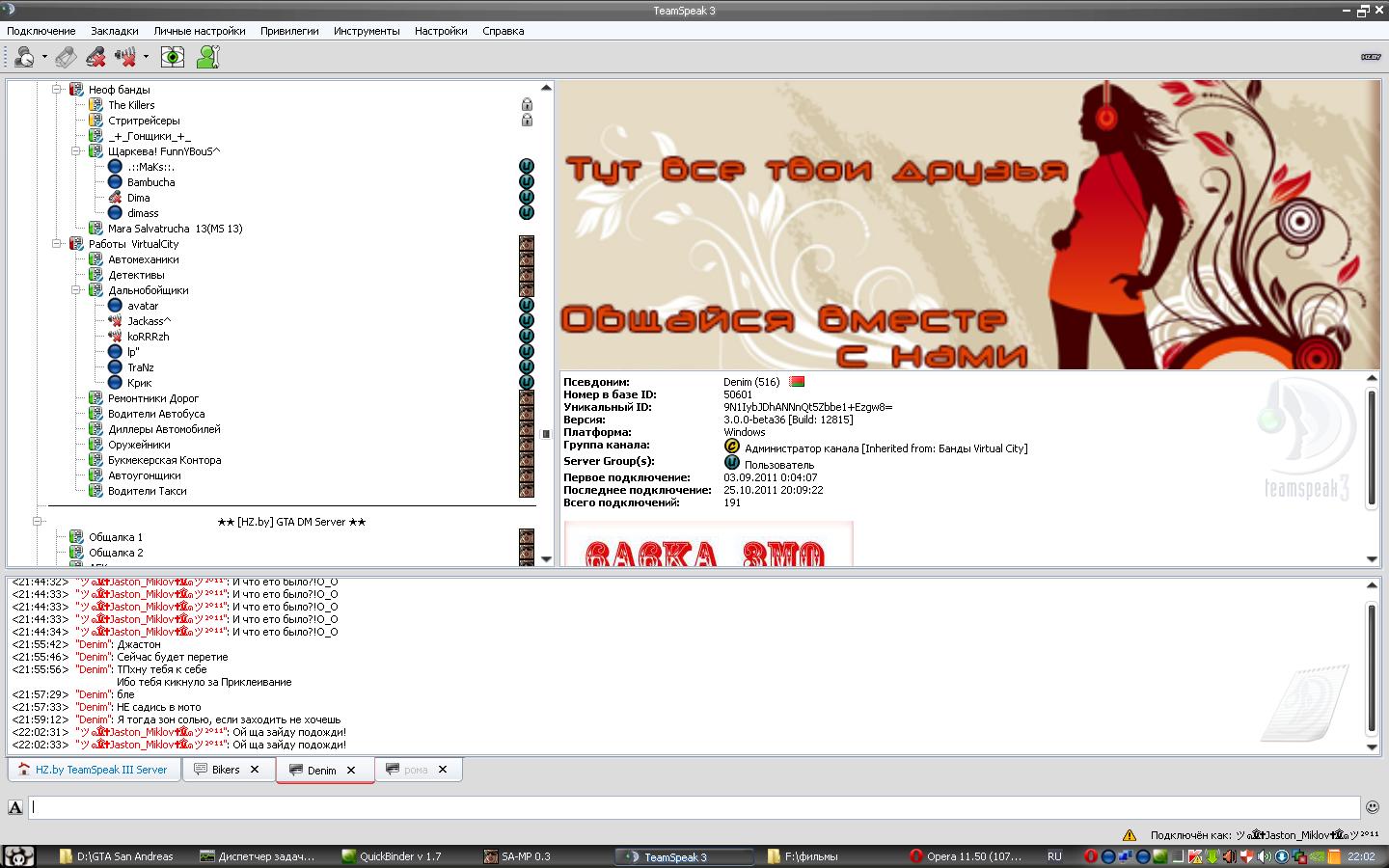Click channel icon of _+_Гонщики_+_
Screen dimensions: 1389x868
pos(95,136)
